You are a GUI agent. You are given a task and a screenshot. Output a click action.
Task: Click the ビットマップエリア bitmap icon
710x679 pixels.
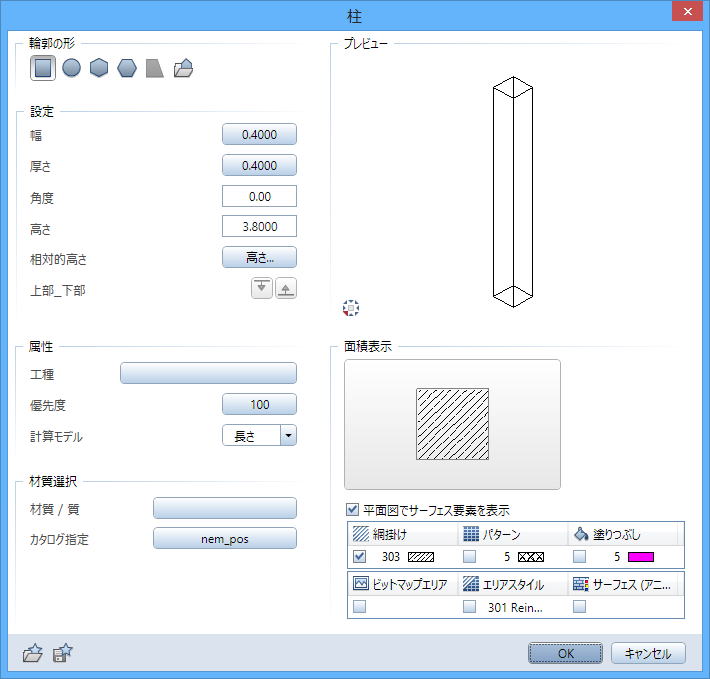361,583
